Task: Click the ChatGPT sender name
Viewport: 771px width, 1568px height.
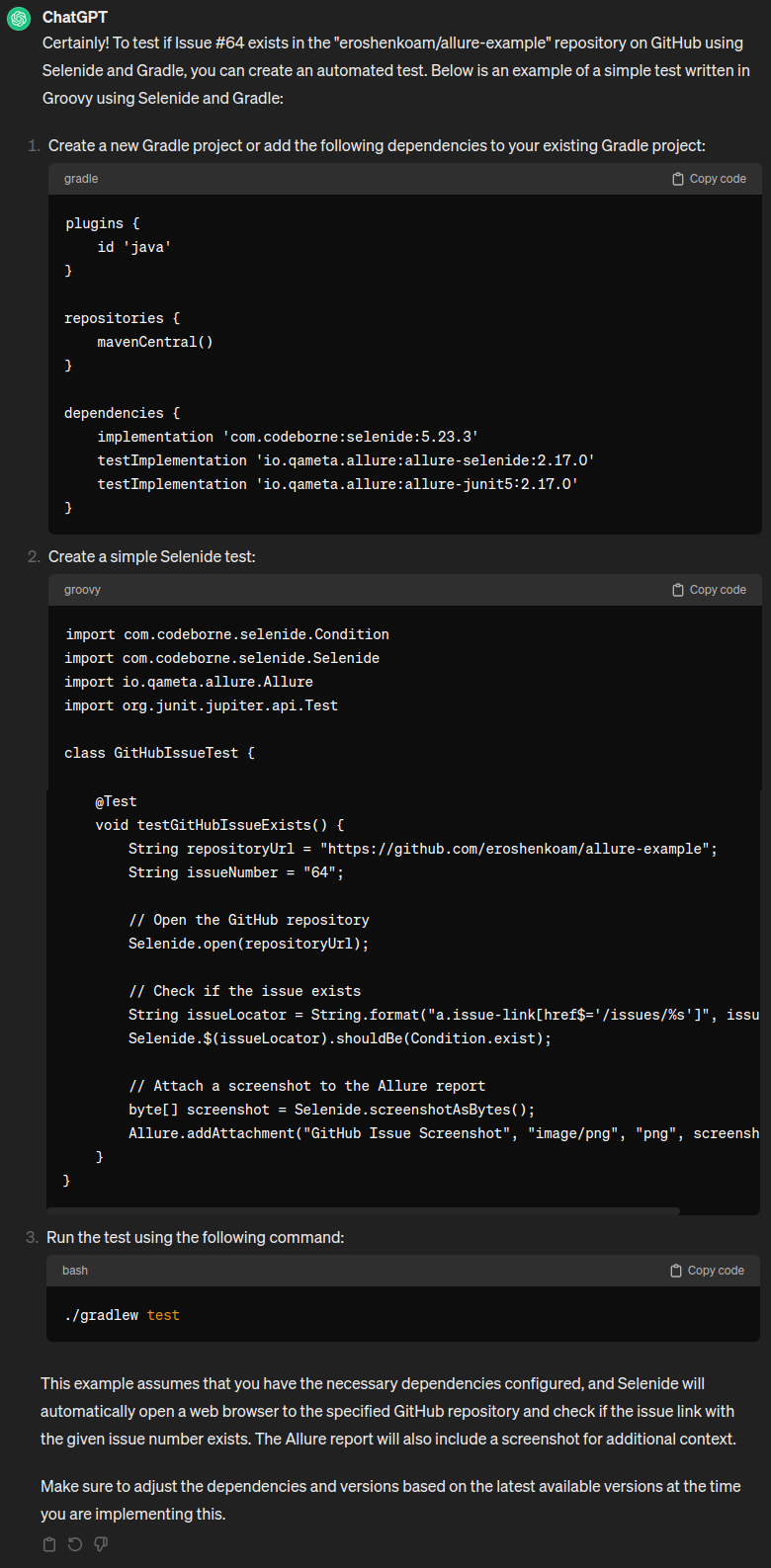Action: coord(75,18)
